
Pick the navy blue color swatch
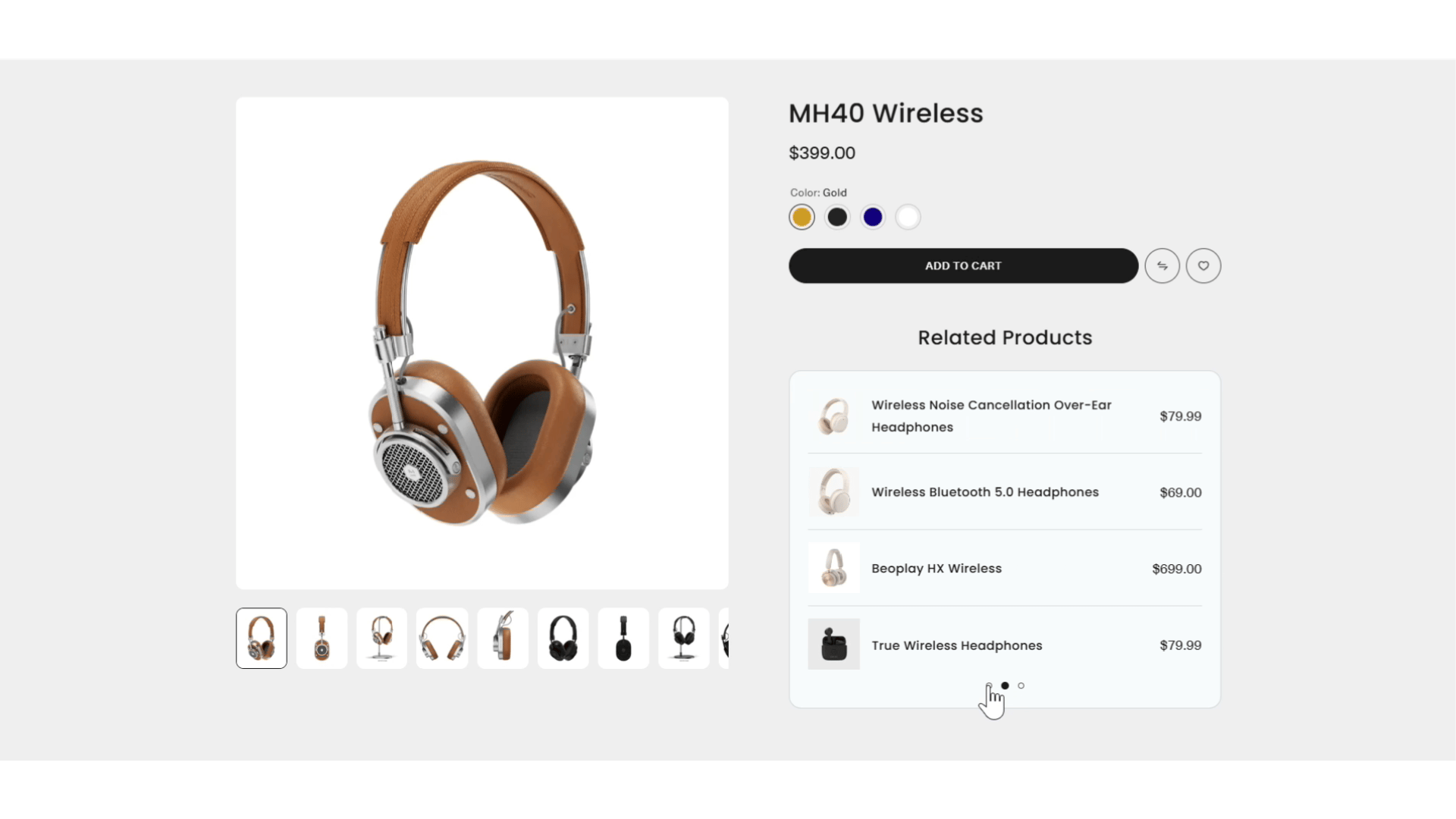(x=873, y=218)
